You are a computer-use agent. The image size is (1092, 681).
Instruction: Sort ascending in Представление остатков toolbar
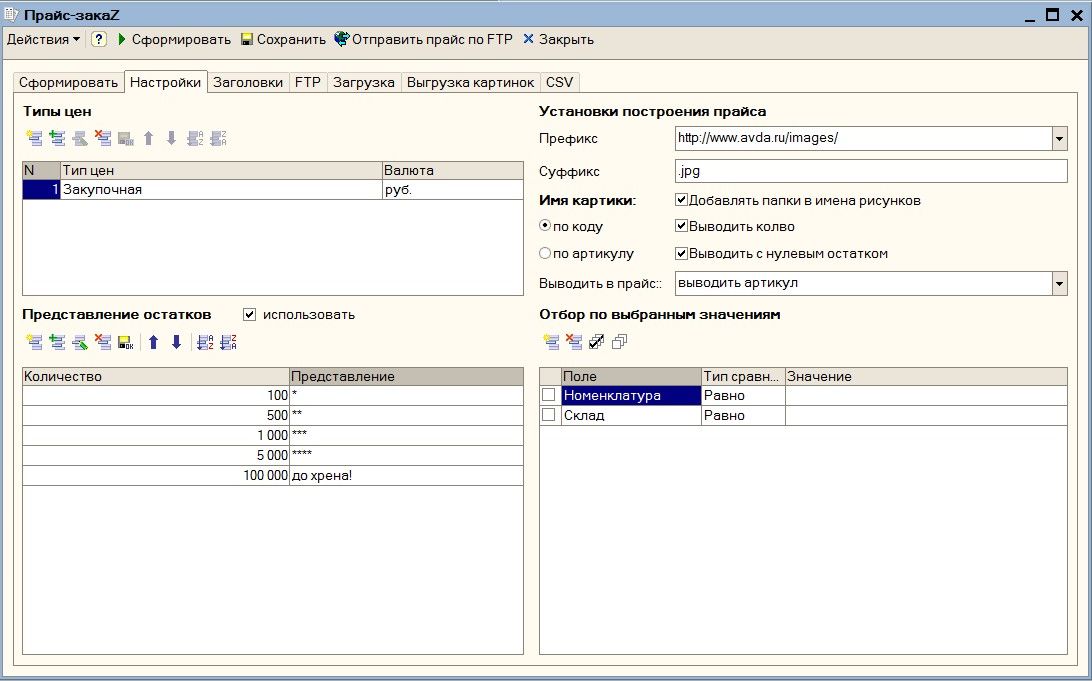205,342
